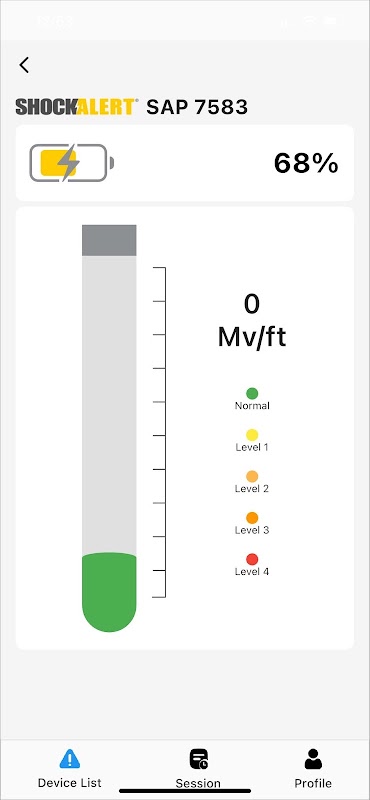Screen dimensions: 370x800
Task: Switch to the Profile tab
Action: click(x=313, y=769)
